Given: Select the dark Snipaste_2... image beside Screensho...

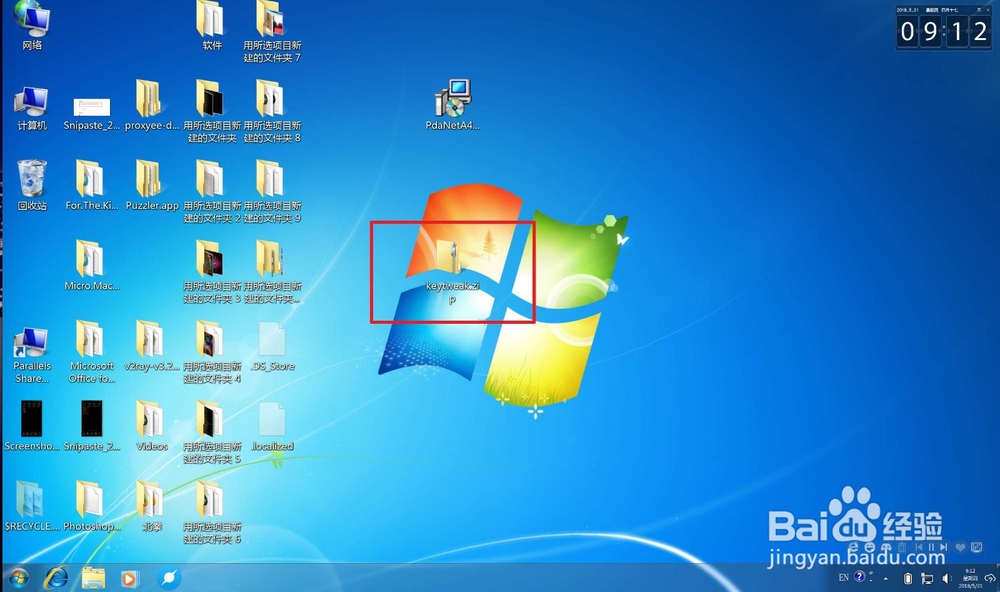Looking at the screenshot, I should 92,427.
